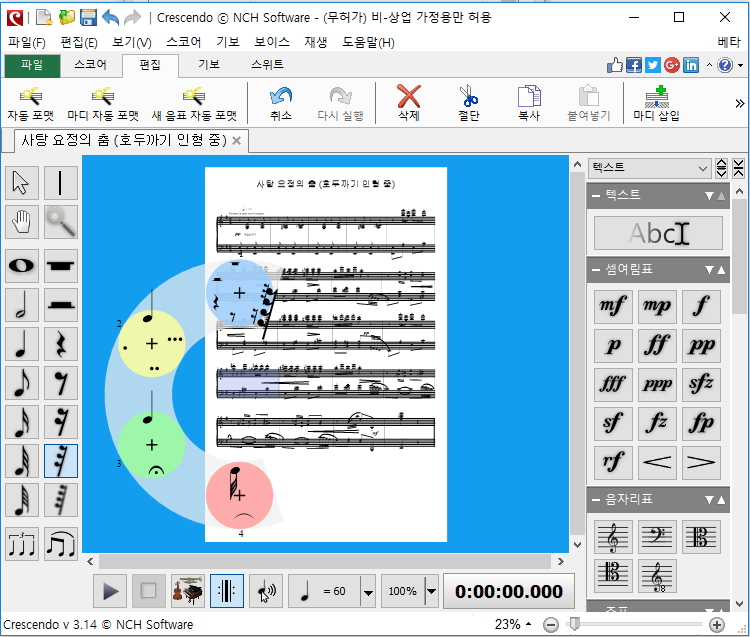Adjust the zoom slider handle

click(x=574, y=624)
